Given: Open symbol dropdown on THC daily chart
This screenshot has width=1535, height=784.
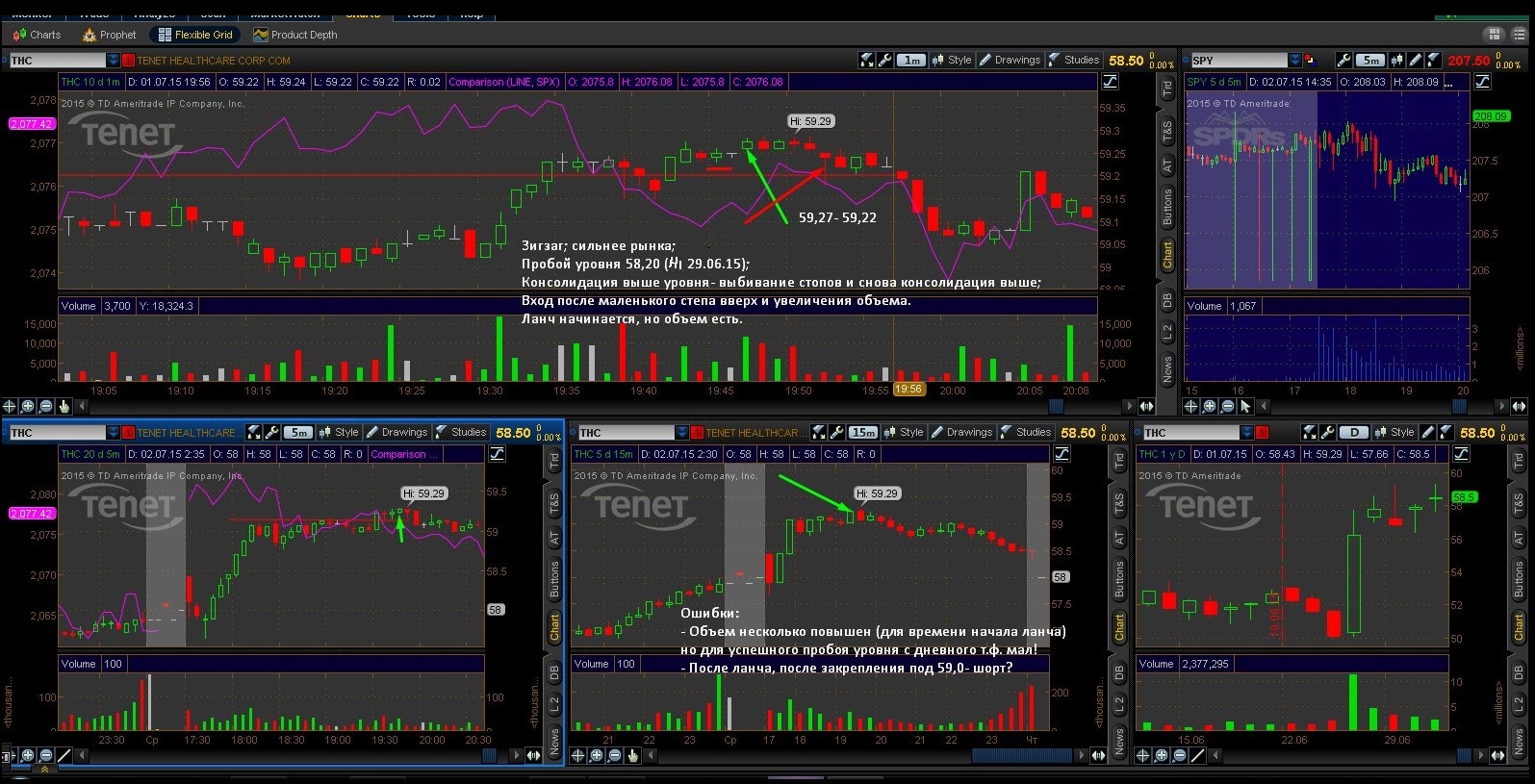Looking at the screenshot, I should tap(1247, 432).
